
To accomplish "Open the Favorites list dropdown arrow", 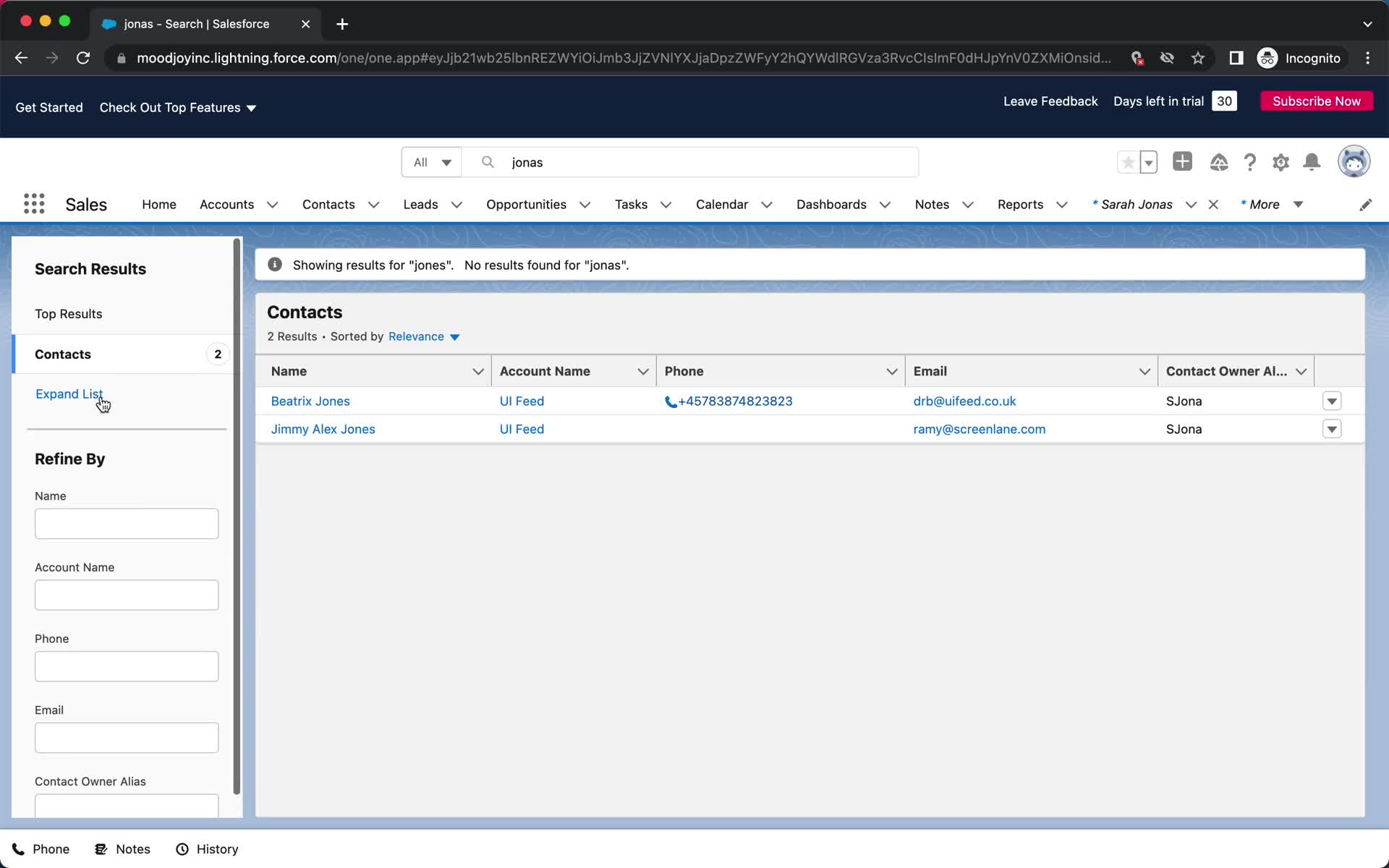I will point(1148,162).
